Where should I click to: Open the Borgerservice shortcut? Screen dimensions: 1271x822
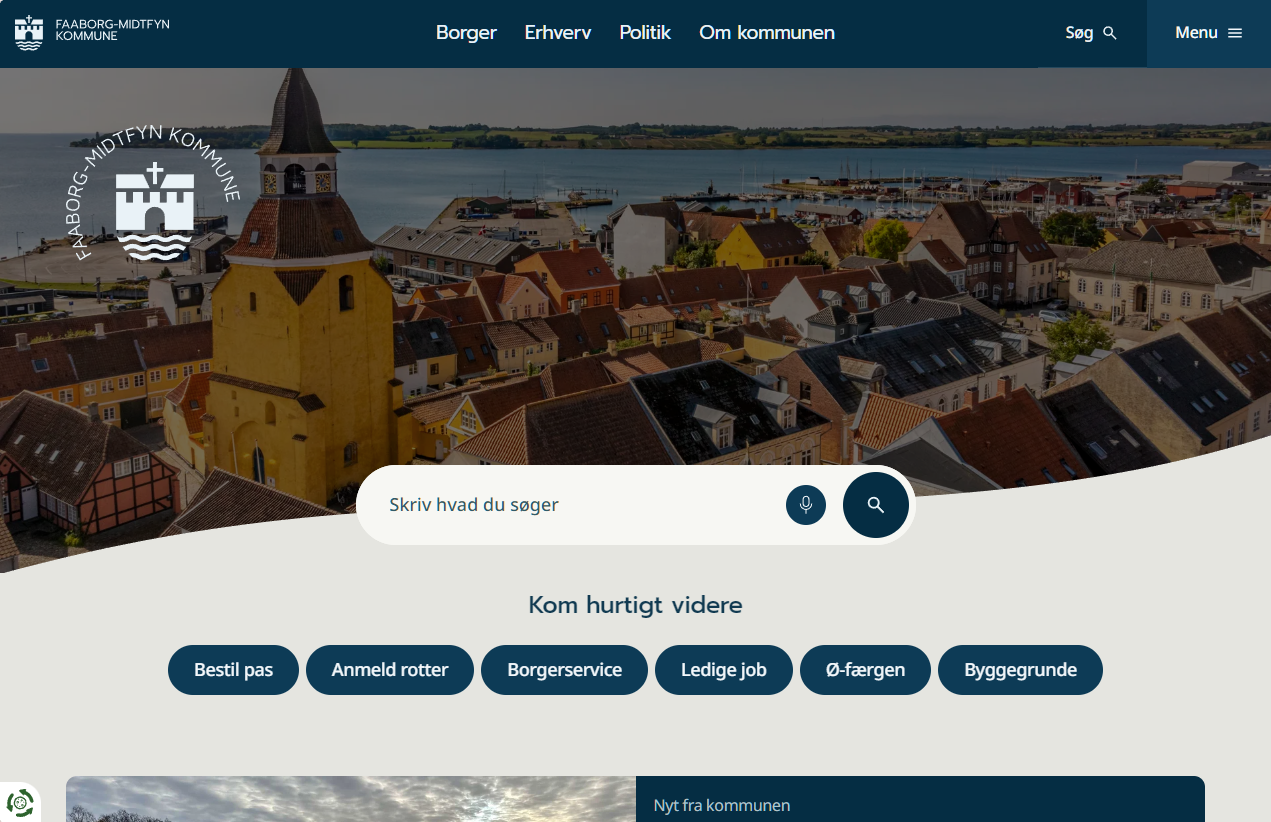click(564, 670)
